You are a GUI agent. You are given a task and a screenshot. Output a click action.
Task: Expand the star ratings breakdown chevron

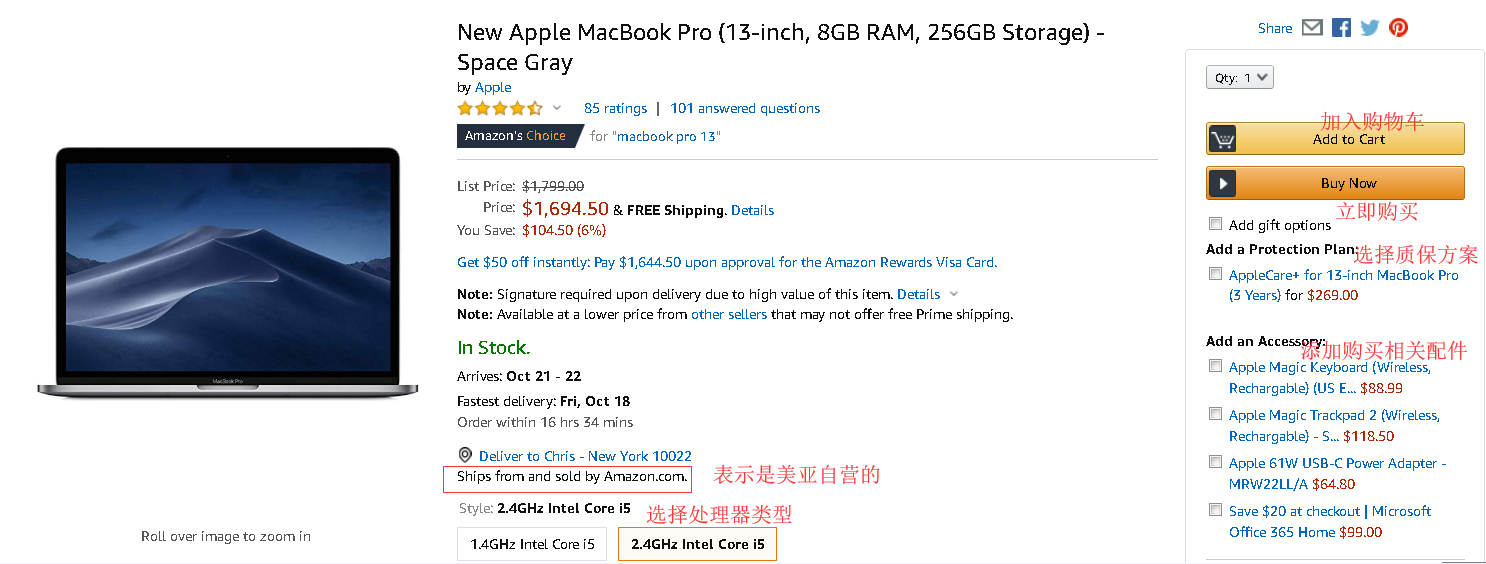[x=557, y=108]
